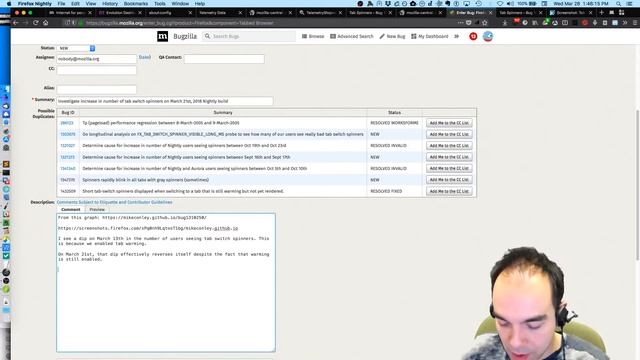This screenshot has height=360, width=640.
Task: Click Browse in the Bugzilla header
Action: pos(313,36)
